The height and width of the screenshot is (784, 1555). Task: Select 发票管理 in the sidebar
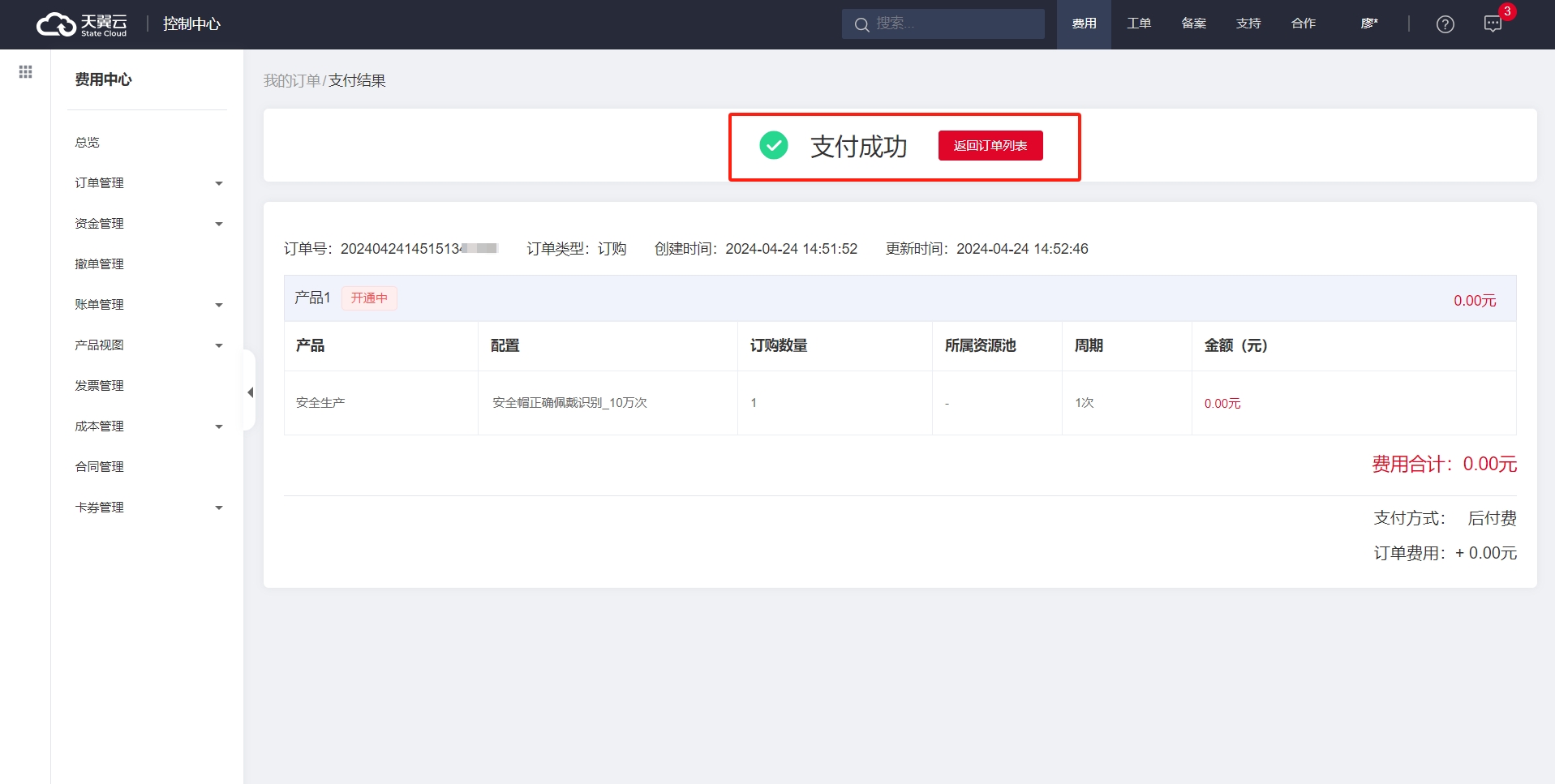click(100, 385)
